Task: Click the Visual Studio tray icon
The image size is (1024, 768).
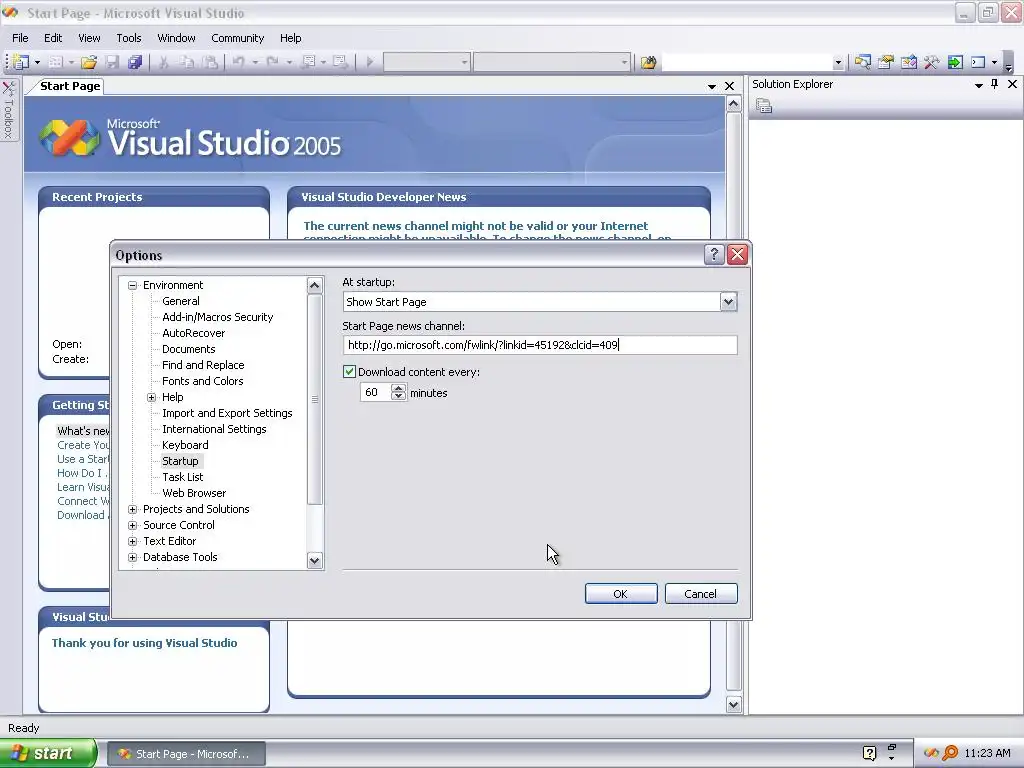Action: point(931,753)
